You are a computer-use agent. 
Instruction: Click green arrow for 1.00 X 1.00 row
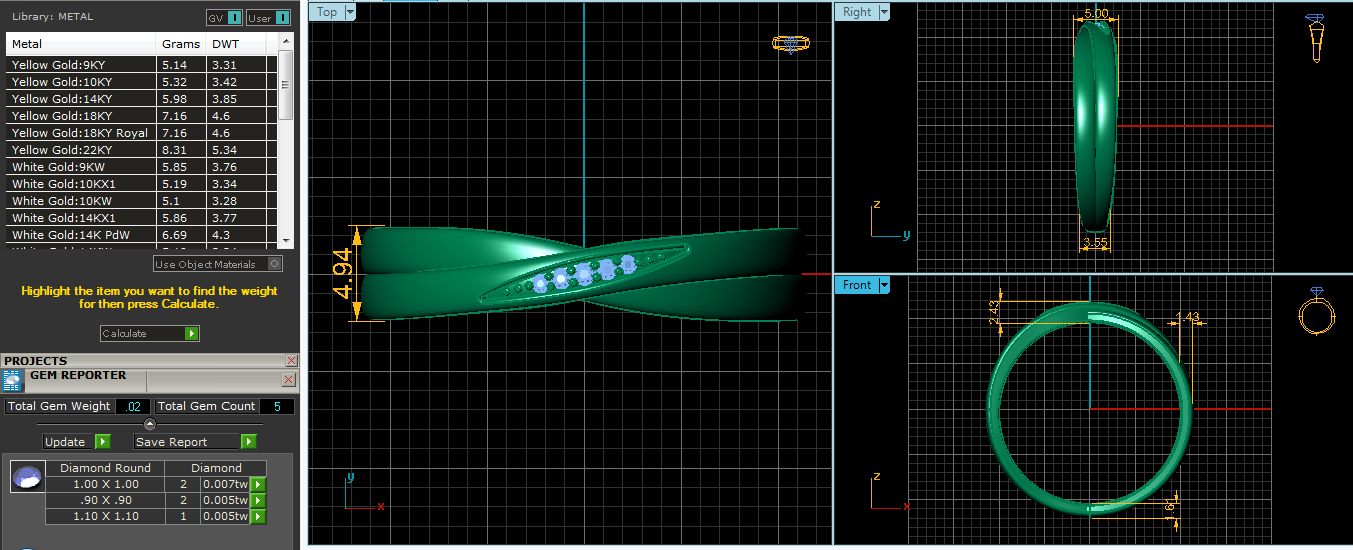click(x=258, y=484)
